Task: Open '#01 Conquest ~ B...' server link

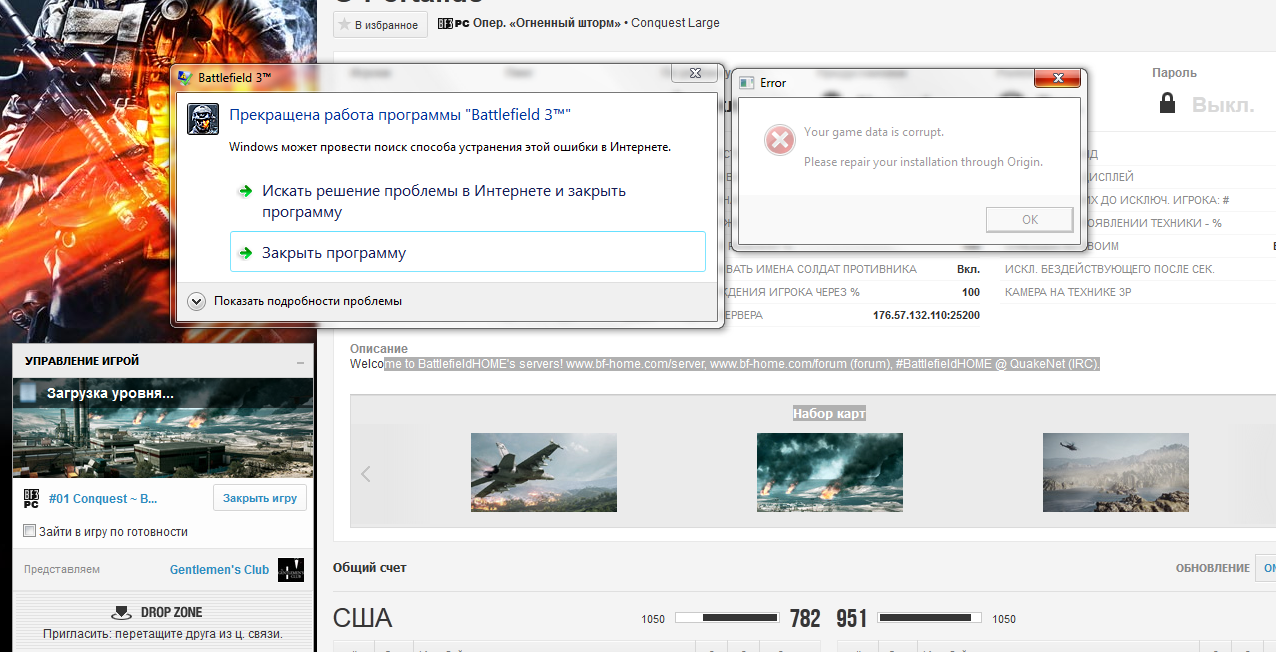Action: [103, 498]
